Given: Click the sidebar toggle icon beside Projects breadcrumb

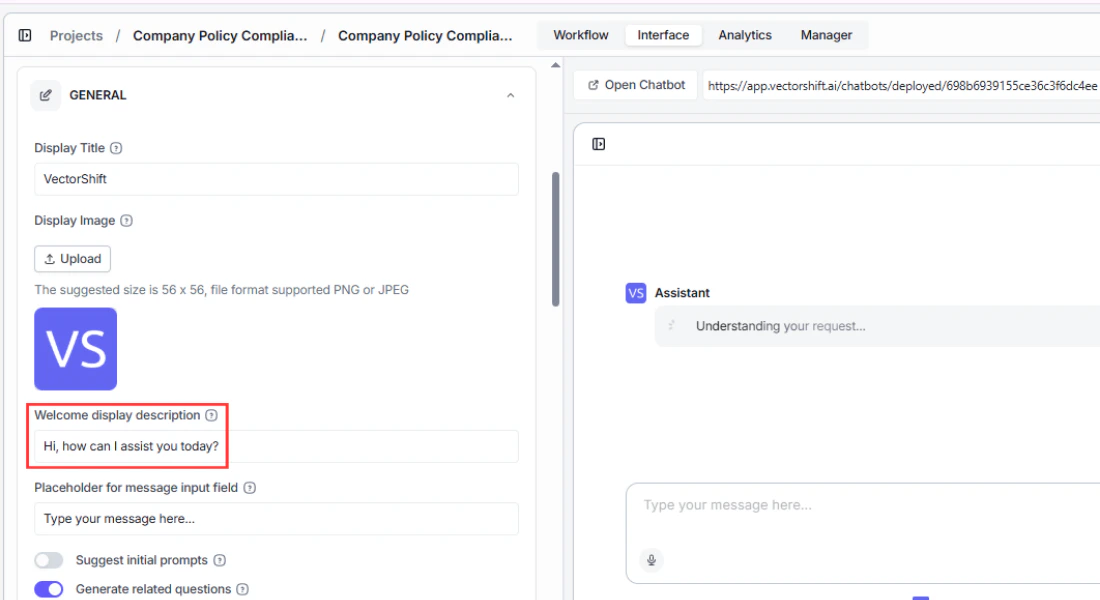Looking at the screenshot, I should (22, 35).
